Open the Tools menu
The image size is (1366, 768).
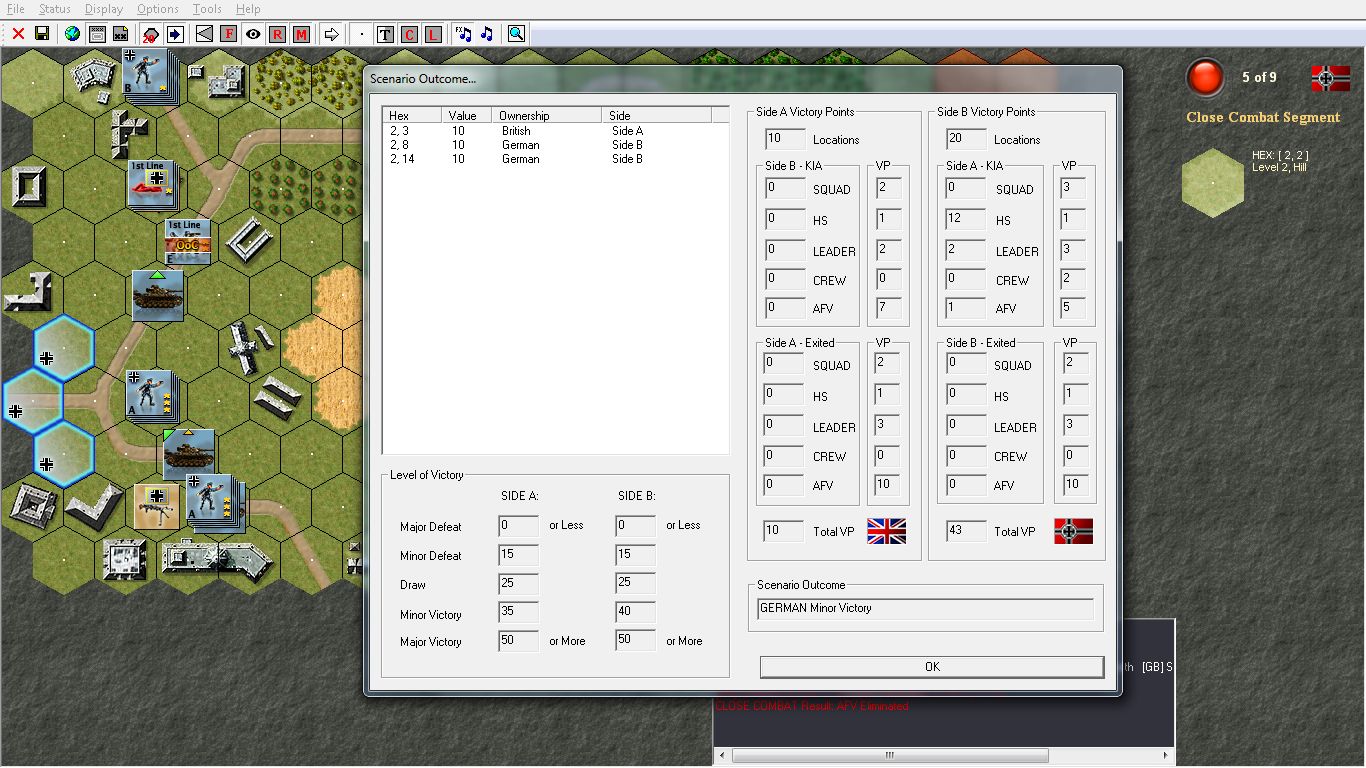[207, 9]
